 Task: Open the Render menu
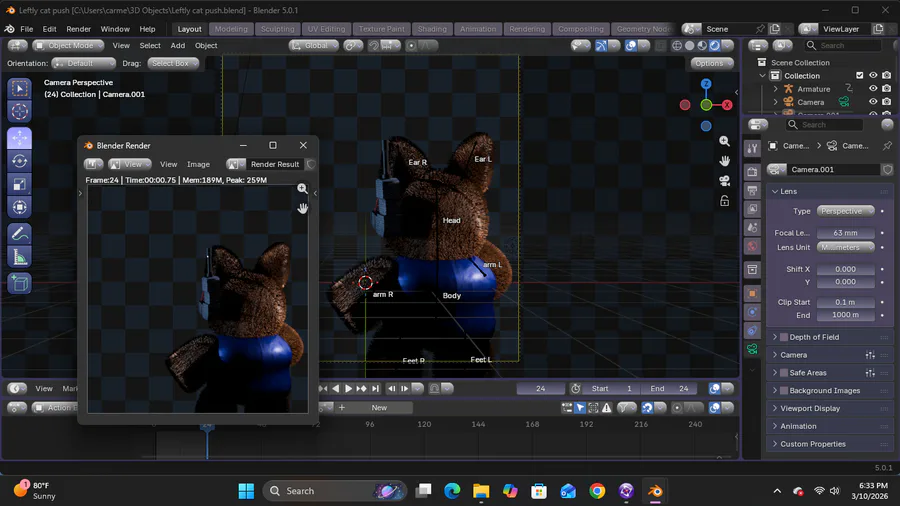coord(78,29)
